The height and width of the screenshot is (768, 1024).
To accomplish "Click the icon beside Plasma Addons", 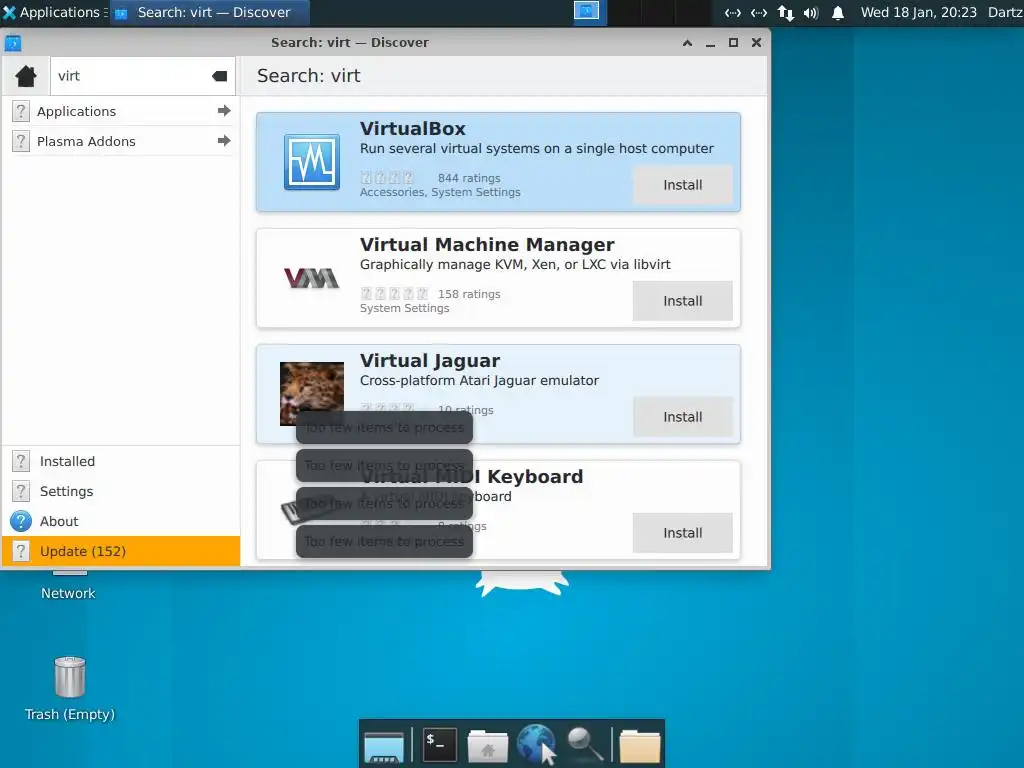I will point(21,141).
